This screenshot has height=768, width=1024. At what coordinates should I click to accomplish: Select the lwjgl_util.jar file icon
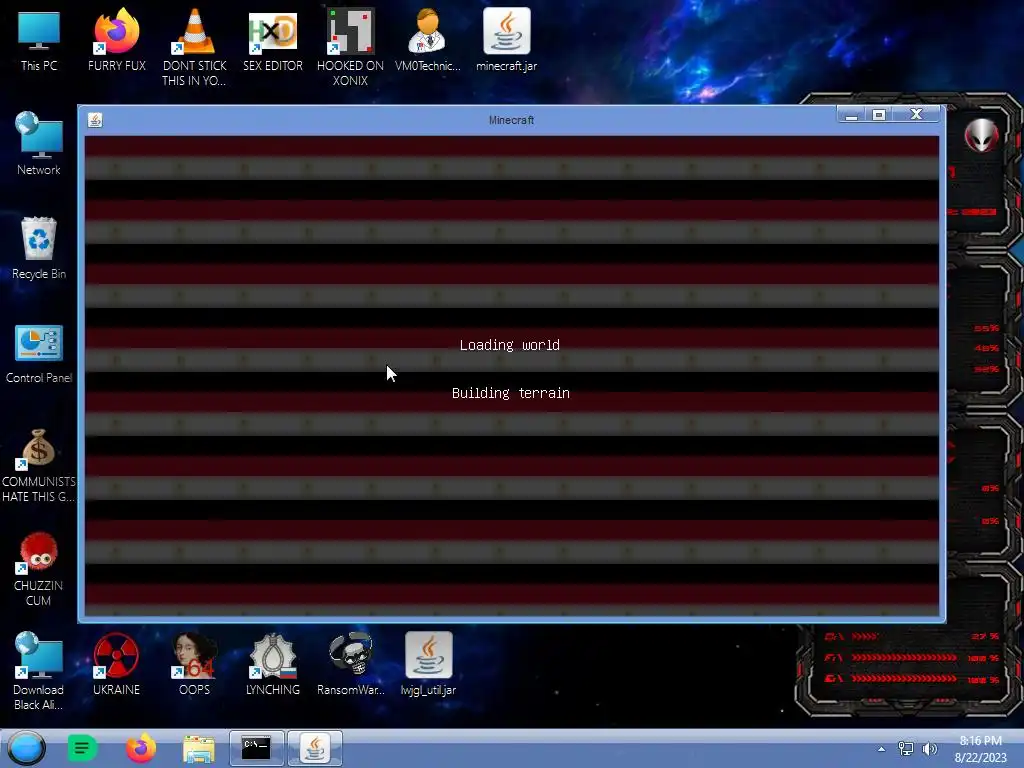pos(428,664)
